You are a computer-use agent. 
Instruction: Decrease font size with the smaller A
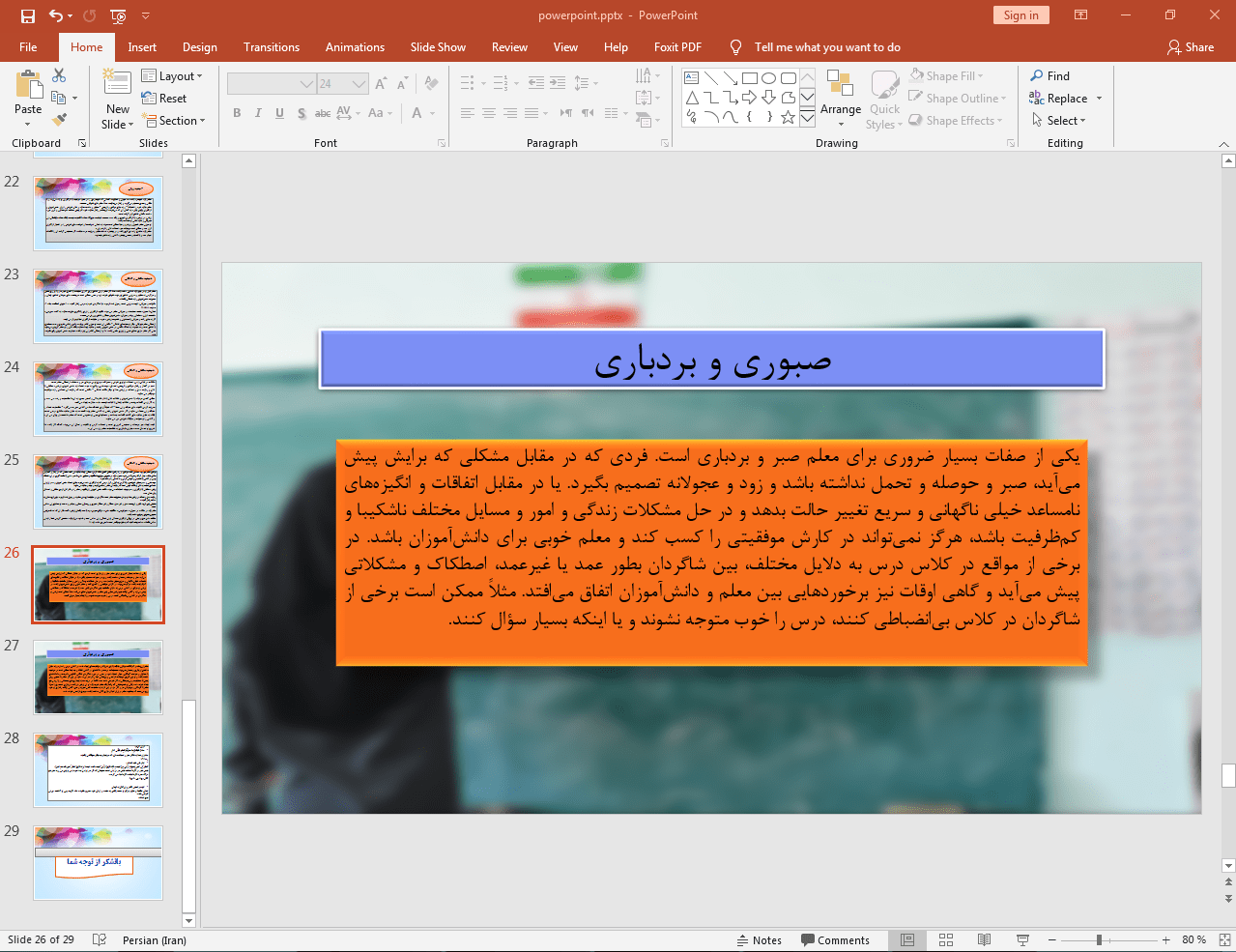(401, 84)
